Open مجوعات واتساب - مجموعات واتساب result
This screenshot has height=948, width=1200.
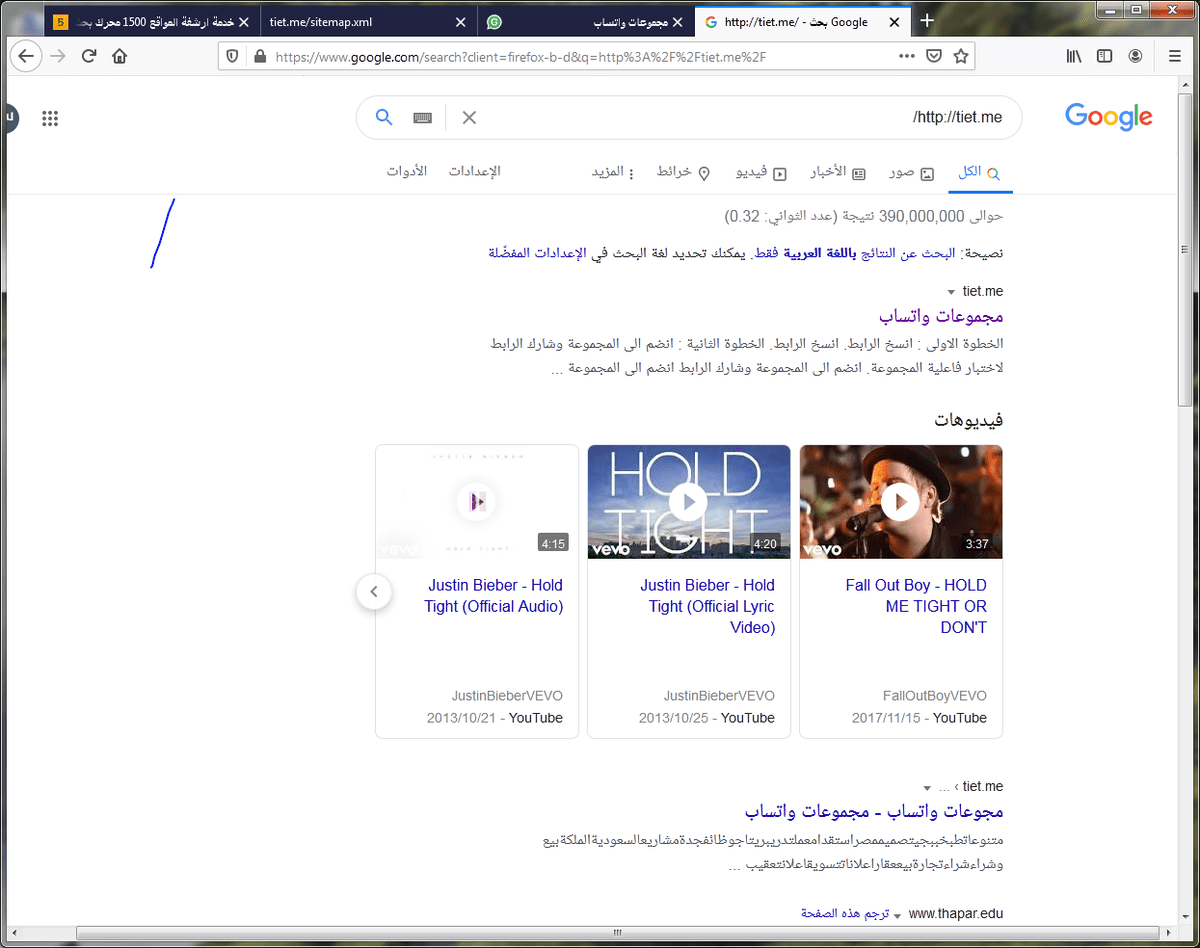874,811
